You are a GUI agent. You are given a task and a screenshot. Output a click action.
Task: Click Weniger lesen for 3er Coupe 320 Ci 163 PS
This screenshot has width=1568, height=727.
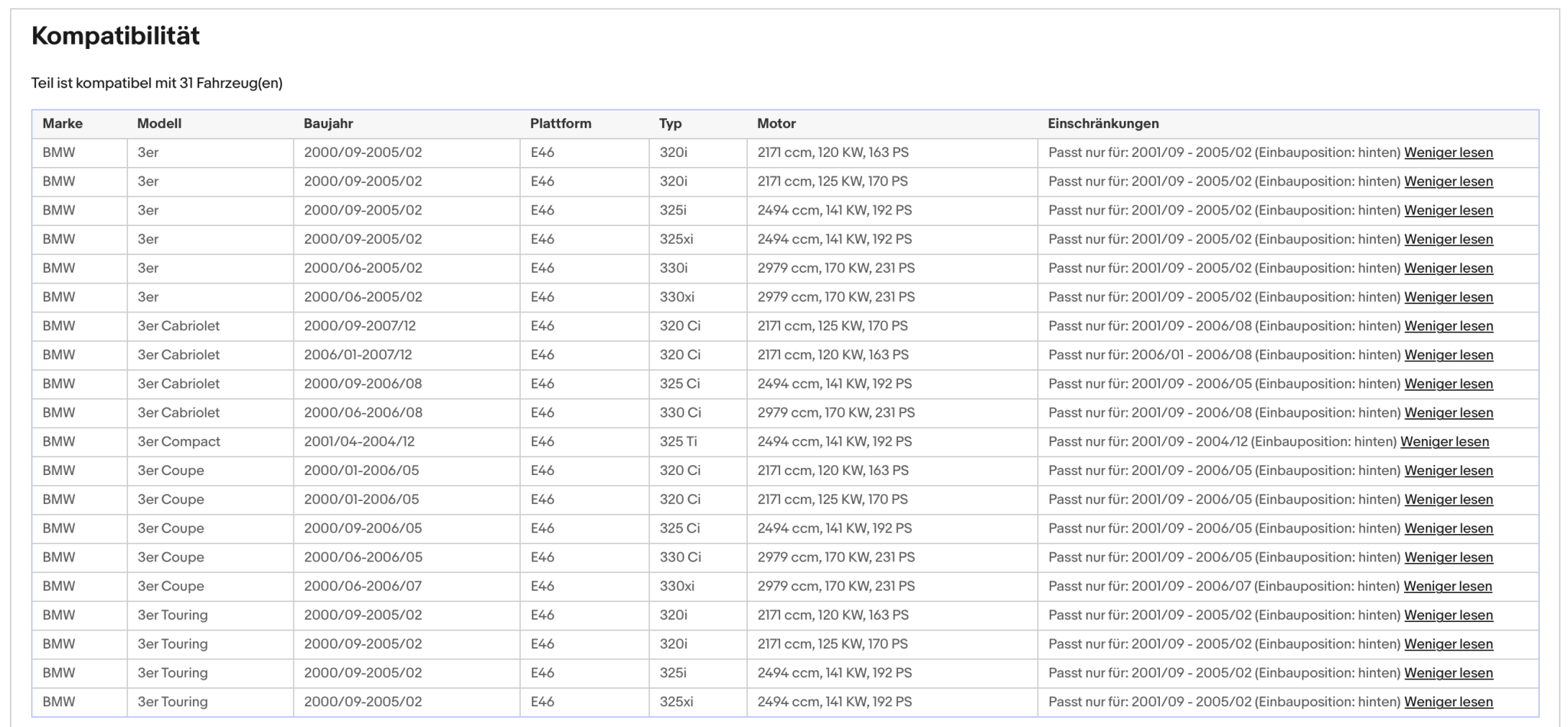[x=1448, y=470]
